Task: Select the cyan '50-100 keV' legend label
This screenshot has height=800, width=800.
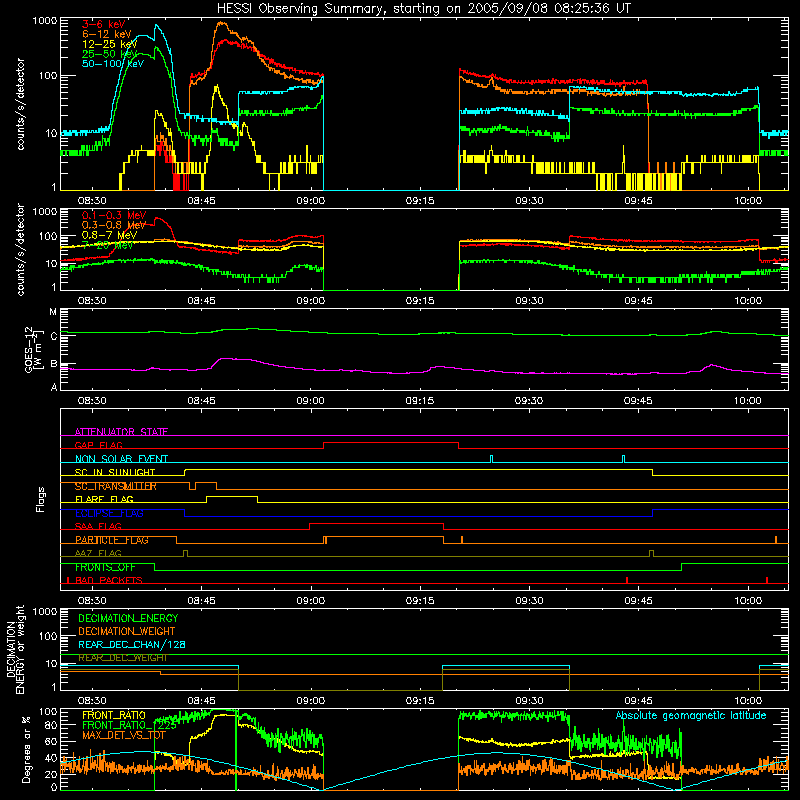Action: click(113, 64)
